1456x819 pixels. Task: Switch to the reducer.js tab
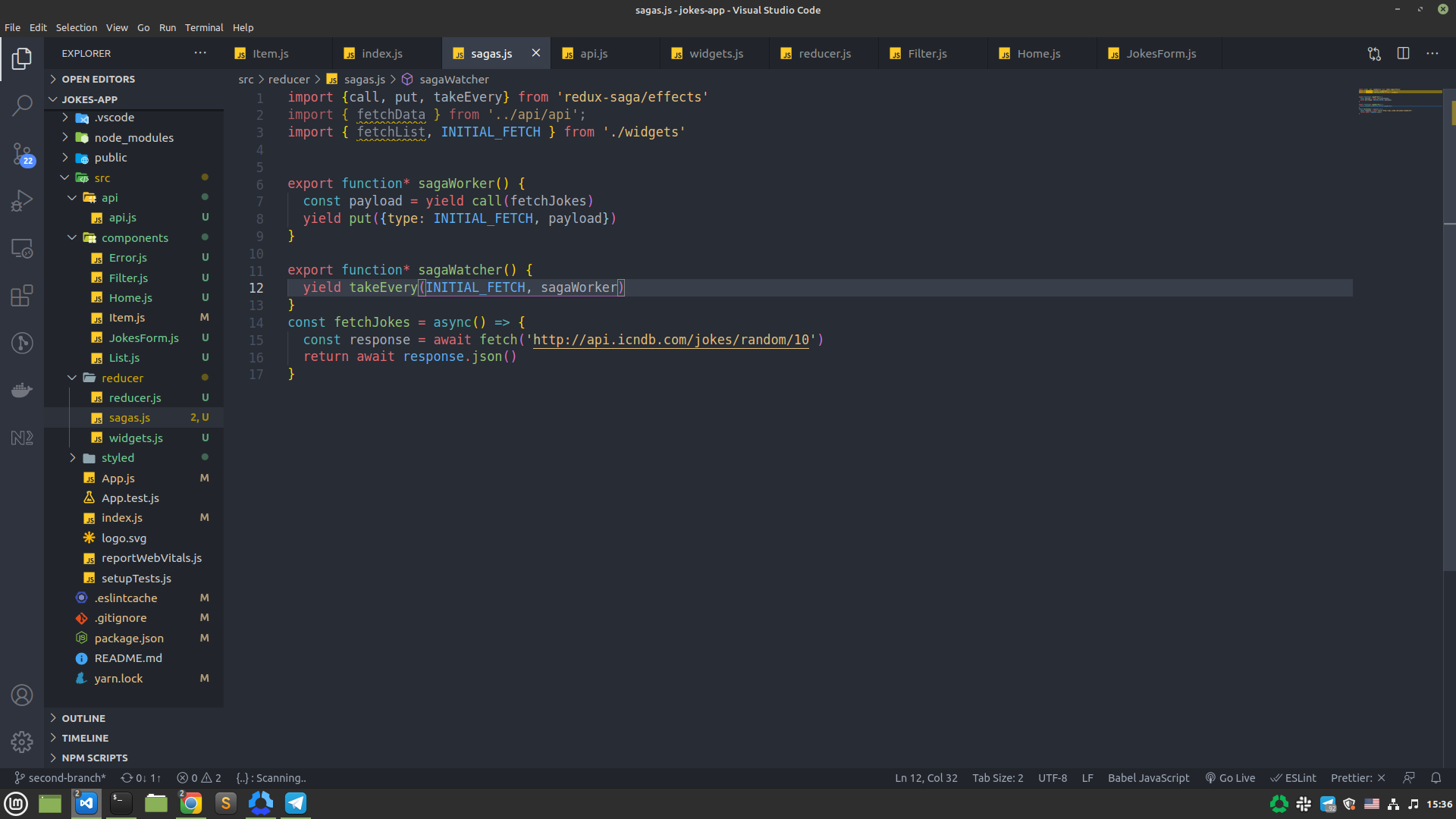(824, 53)
